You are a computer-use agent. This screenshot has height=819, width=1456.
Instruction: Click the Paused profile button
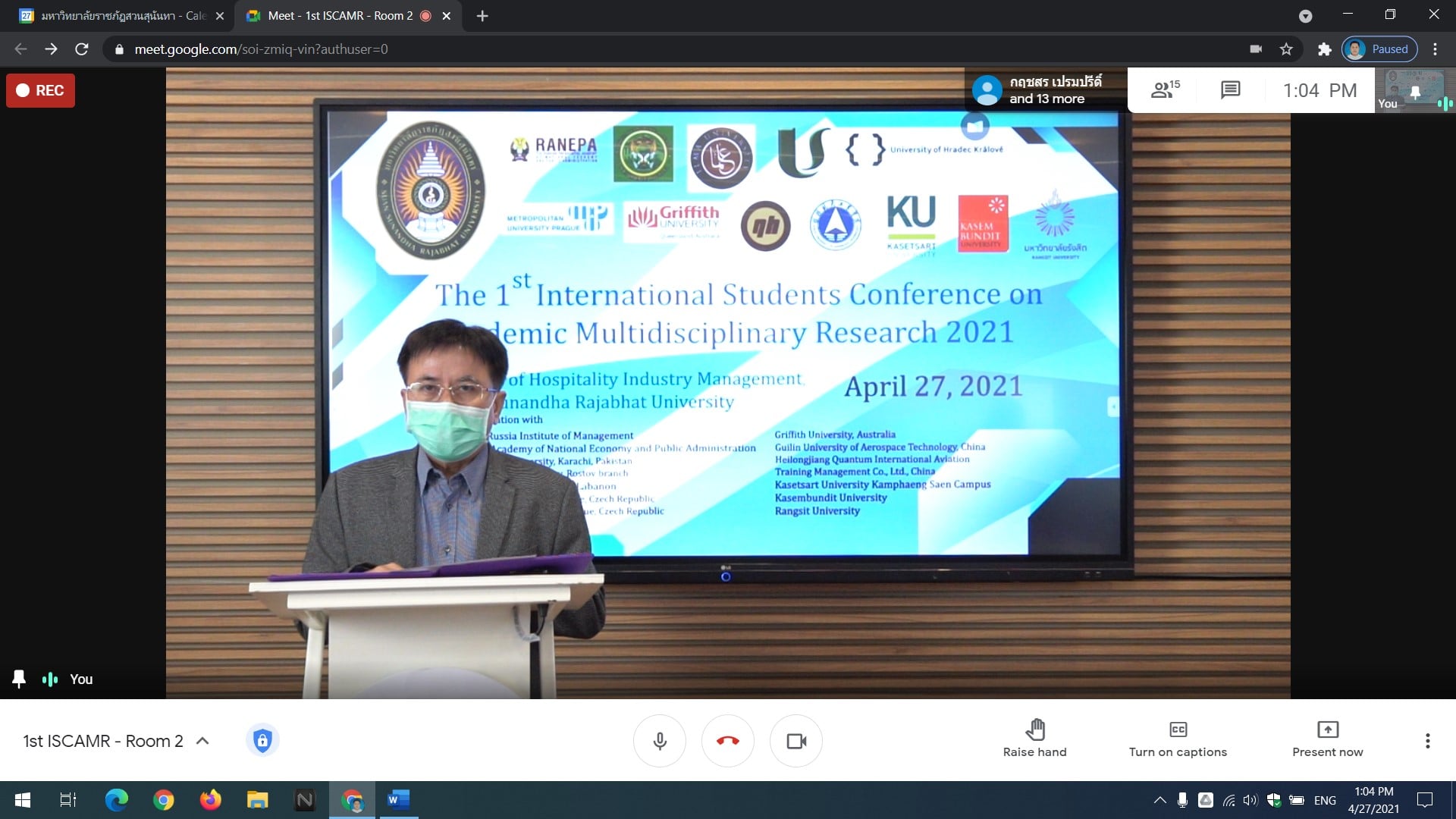pos(1379,49)
